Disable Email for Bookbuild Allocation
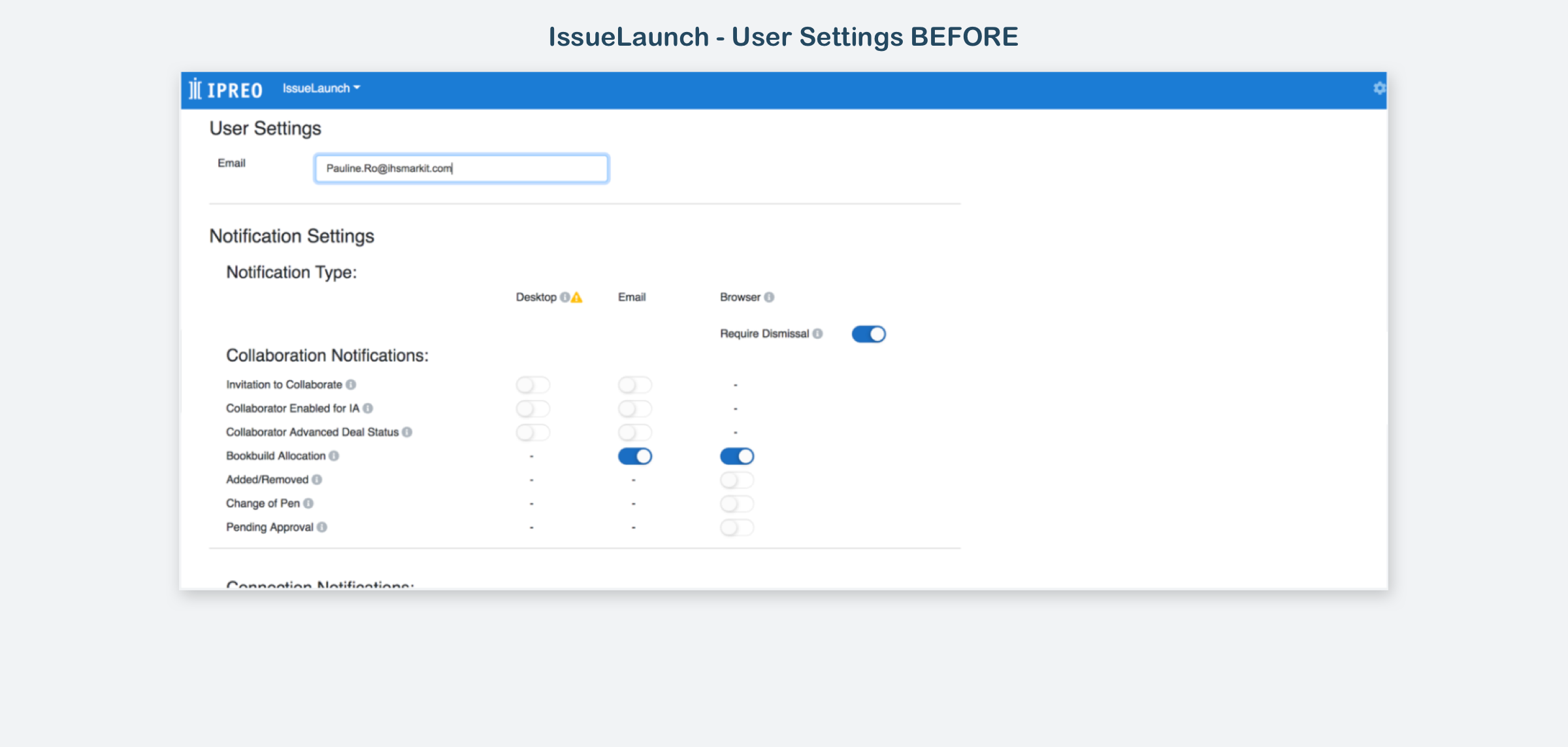The image size is (1568, 747). (635, 456)
